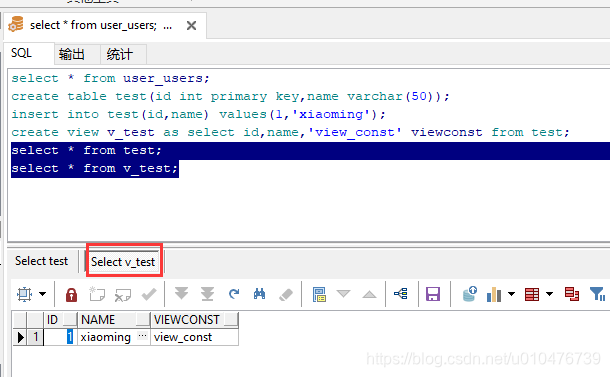
Task: Open the dropdown arrow next to chart icon
Action: coord(512,294)
